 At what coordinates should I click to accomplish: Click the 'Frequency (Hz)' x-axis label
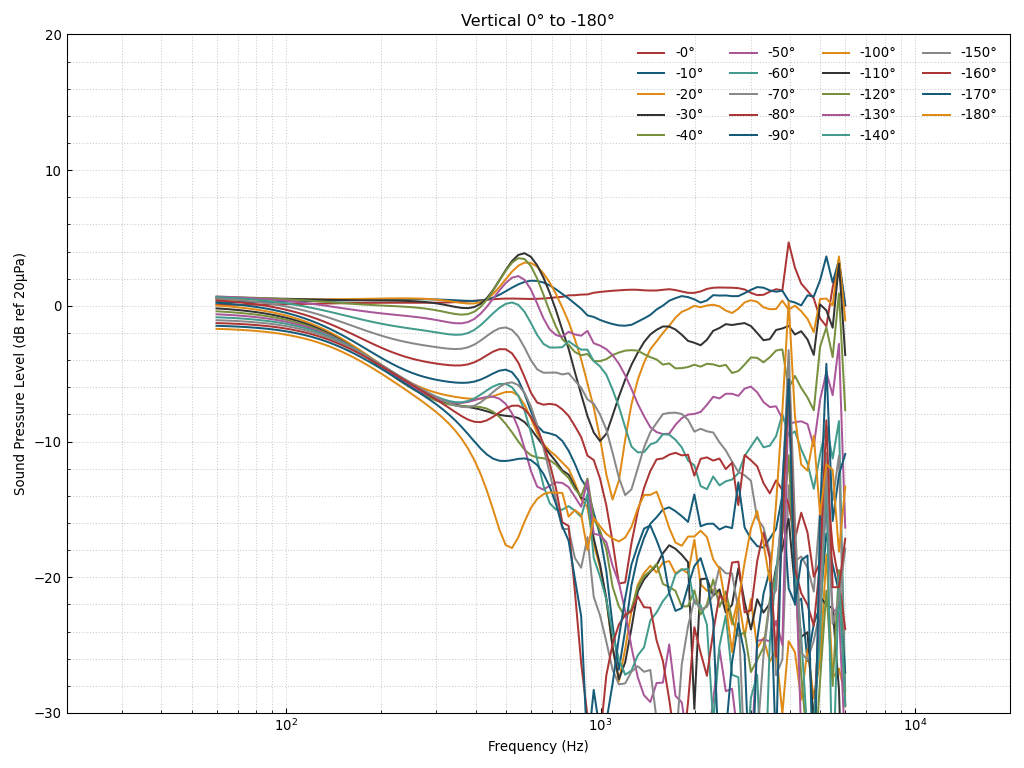coord(537,746)
